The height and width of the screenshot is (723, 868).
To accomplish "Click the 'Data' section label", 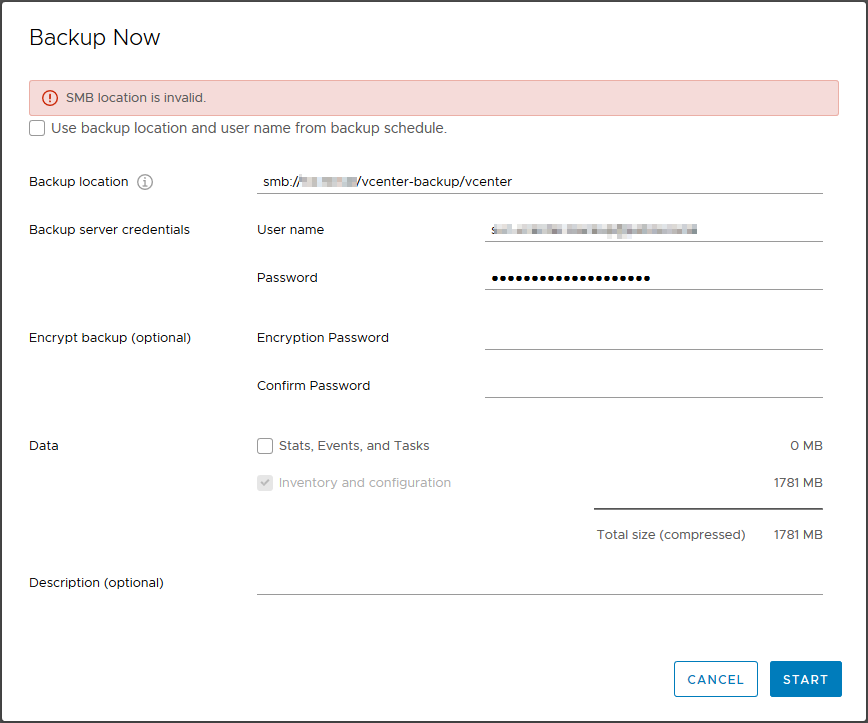I will 44,446.
